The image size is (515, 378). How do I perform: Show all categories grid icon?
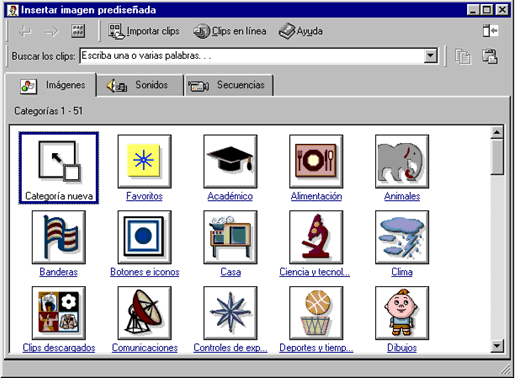(x=78, y=31)
